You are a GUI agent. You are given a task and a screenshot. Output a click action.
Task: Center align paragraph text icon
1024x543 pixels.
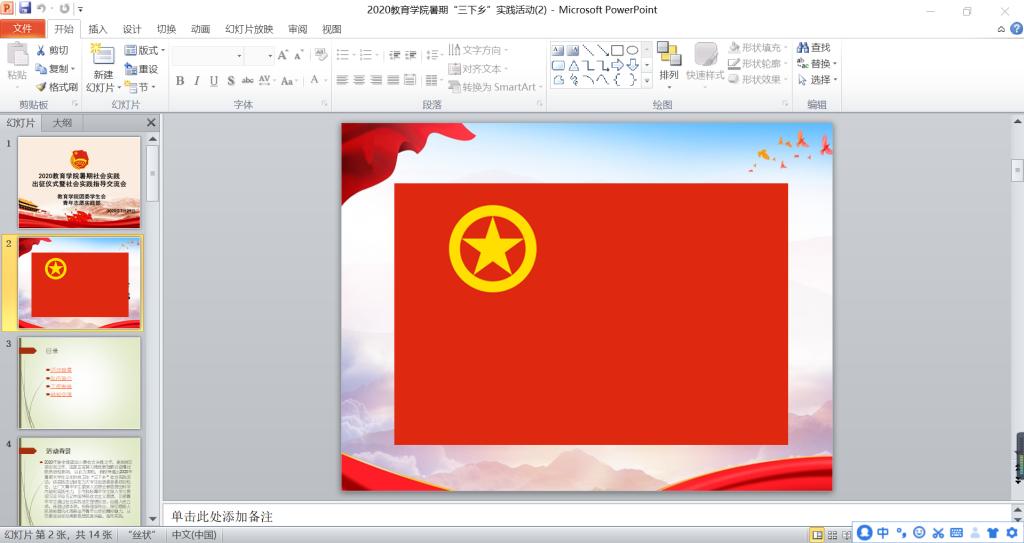(359, 80)
